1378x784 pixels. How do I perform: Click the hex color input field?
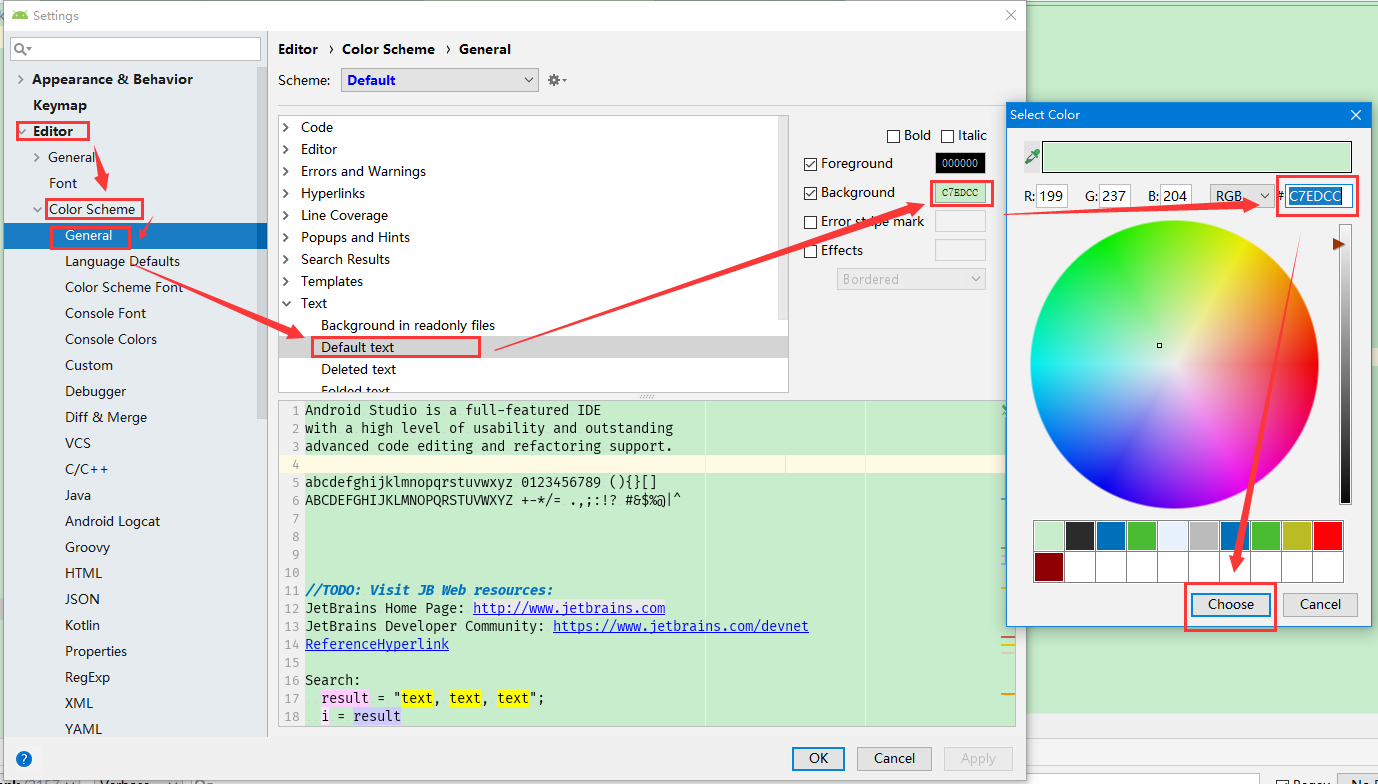[1320, 196]
